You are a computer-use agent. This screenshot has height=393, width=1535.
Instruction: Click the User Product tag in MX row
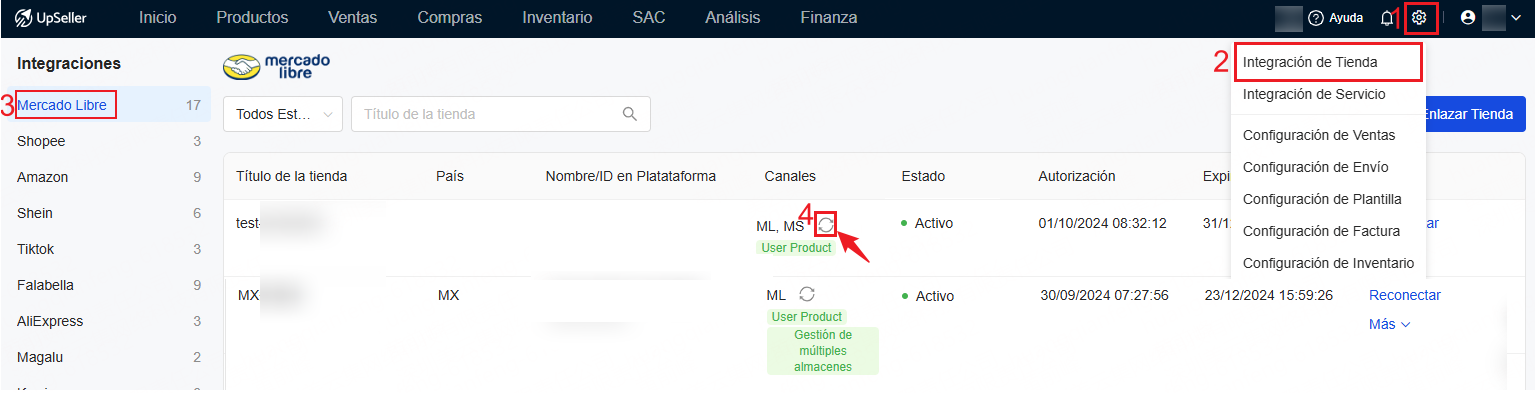tap(808, 316)
